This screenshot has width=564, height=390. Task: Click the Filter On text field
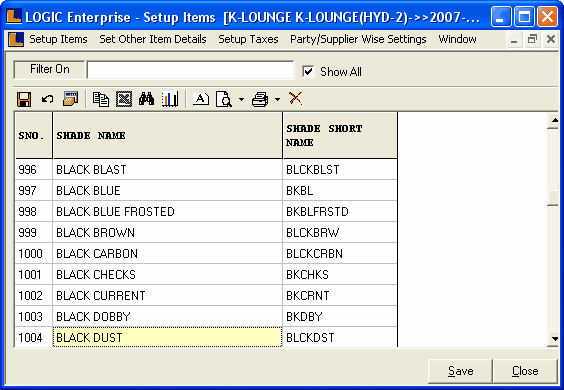point(190,70)
